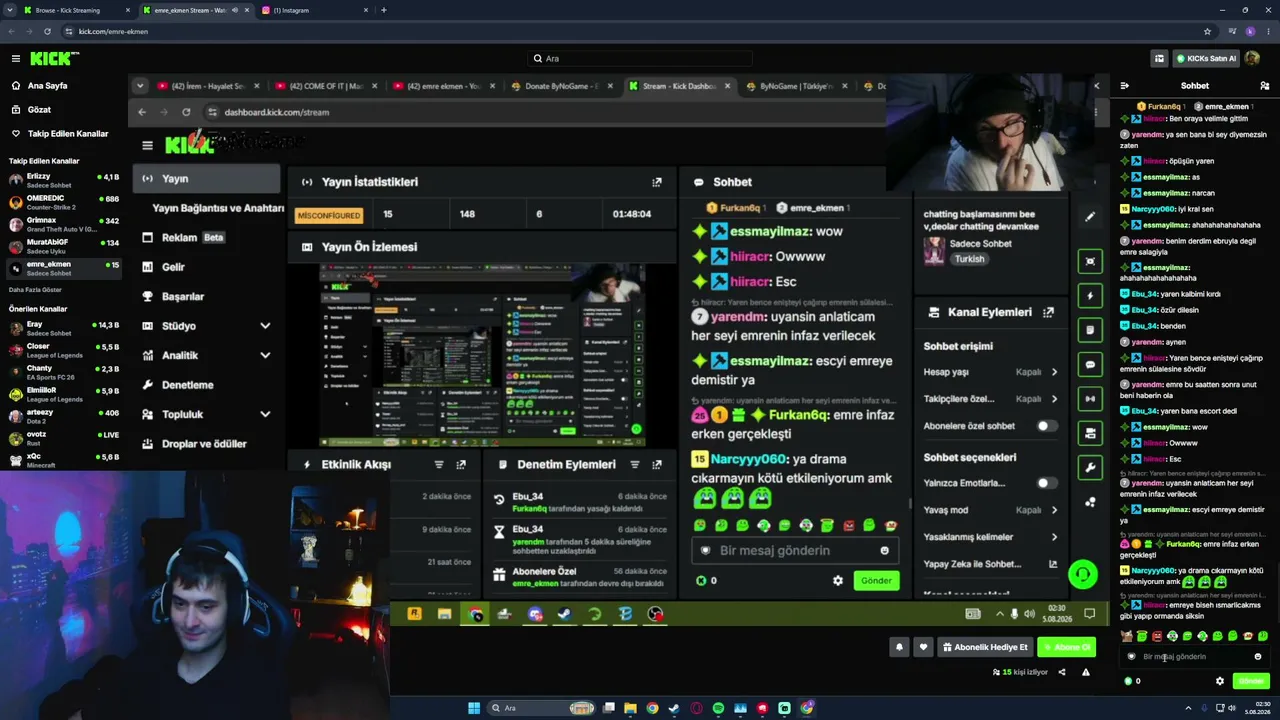Open the user avatar menu in Kick header

click(x=1252, y=59)
